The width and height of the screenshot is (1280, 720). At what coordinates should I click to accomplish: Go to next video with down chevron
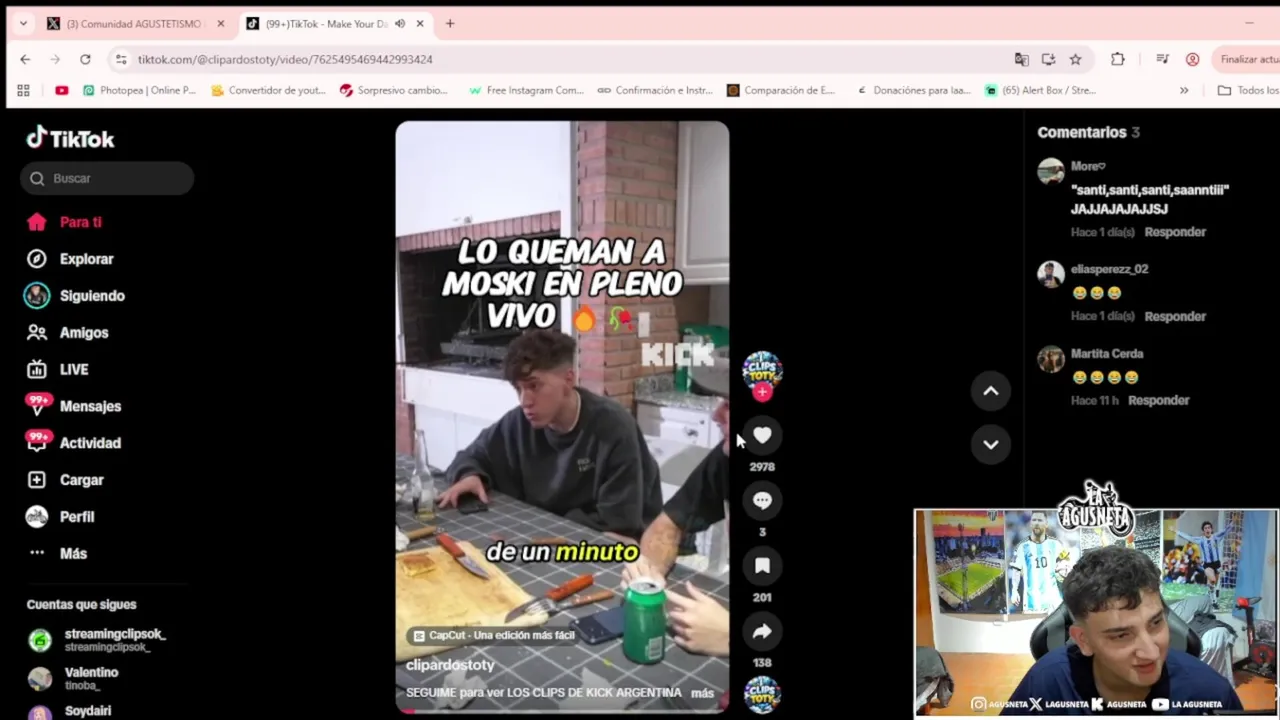click(991, 444)
